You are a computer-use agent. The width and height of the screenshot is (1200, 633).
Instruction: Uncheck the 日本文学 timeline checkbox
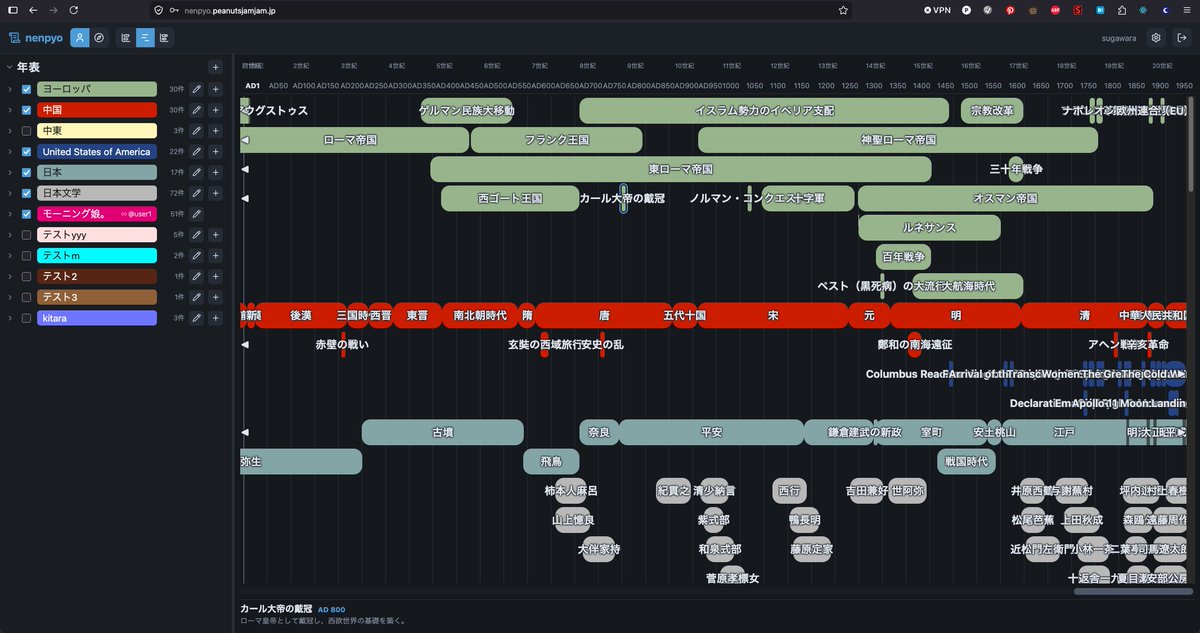click(27, 193)
